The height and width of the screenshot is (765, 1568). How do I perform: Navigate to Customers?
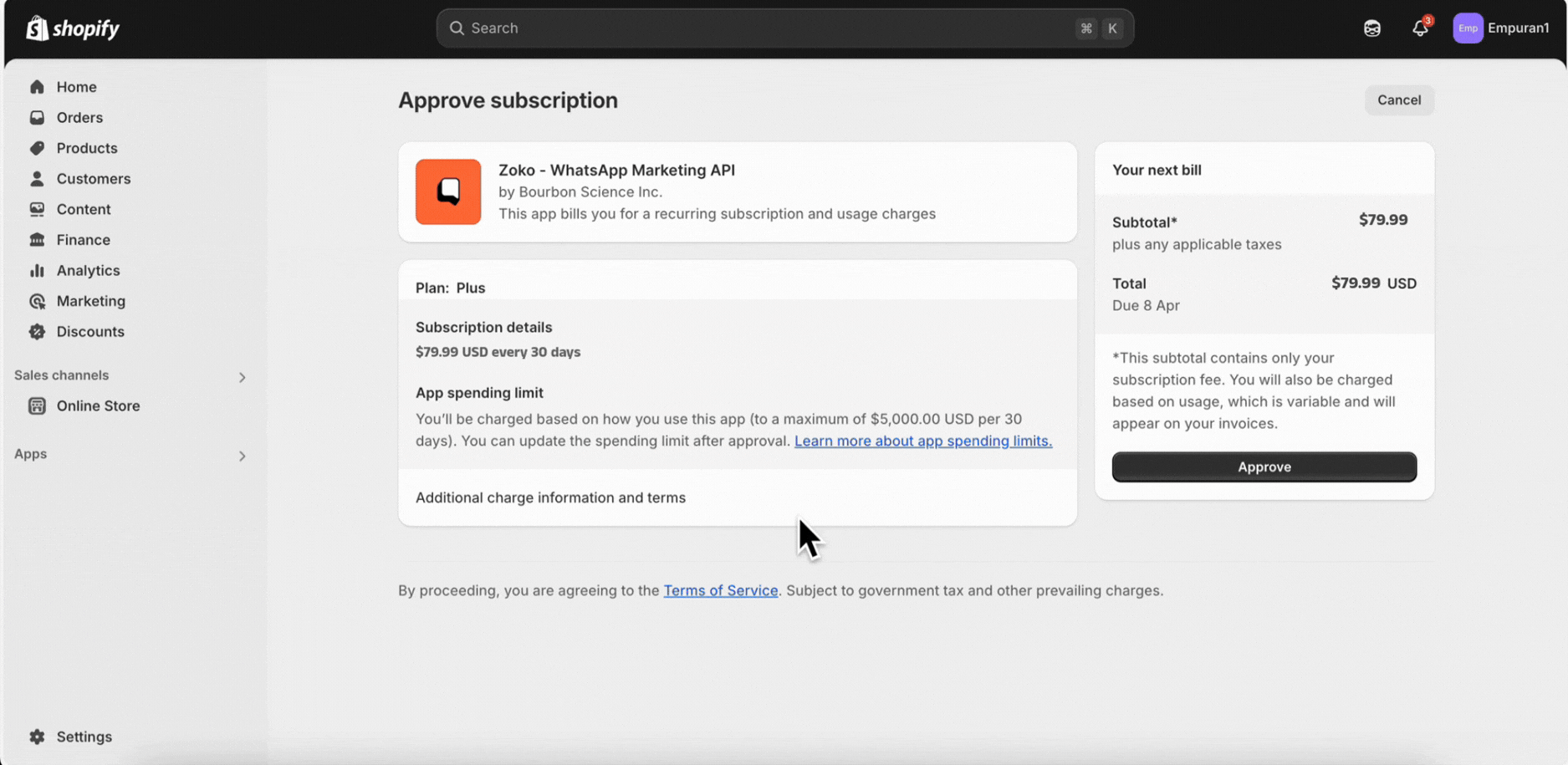[94, 179]
